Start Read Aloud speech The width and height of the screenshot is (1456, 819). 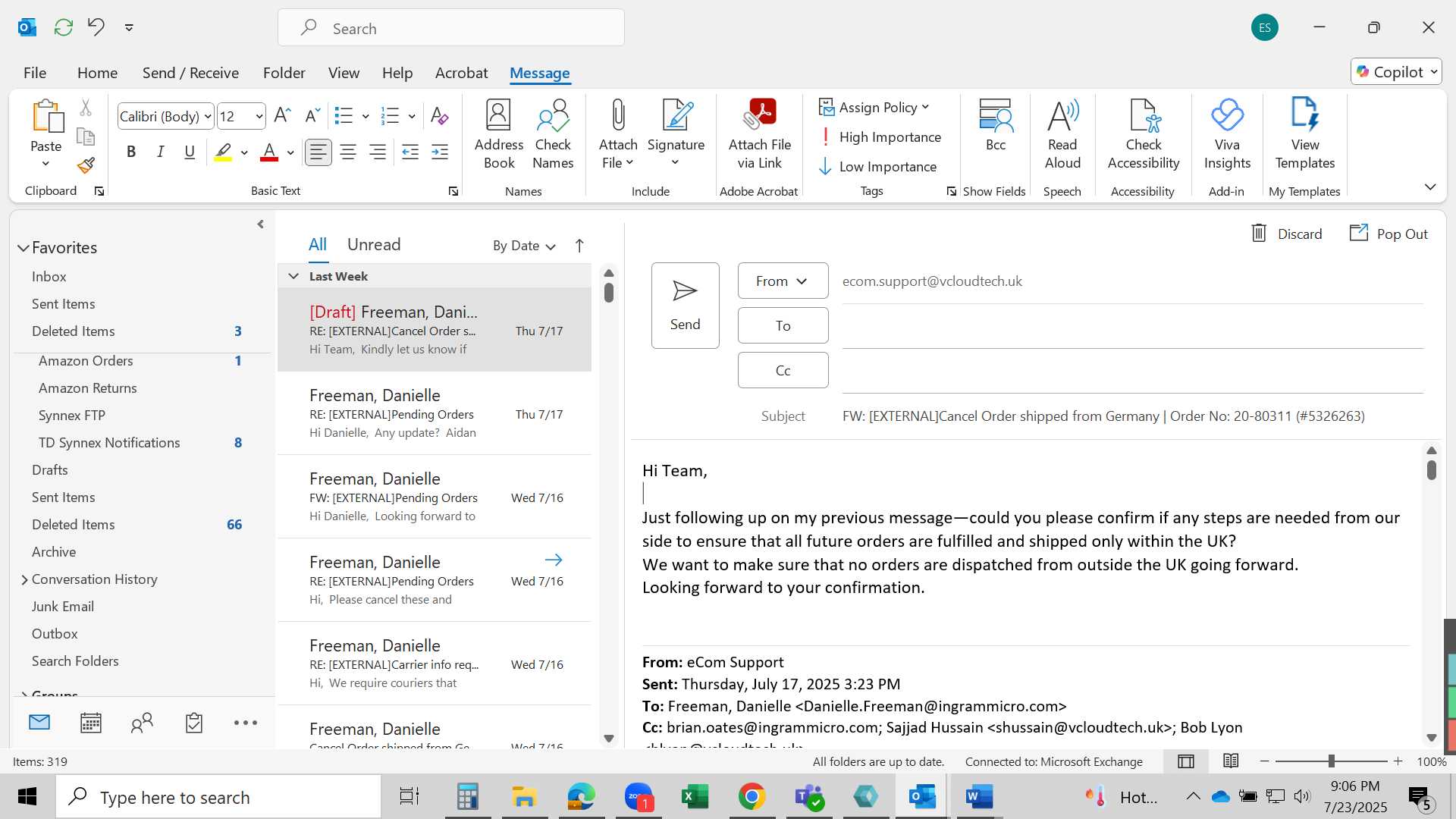1062,135
